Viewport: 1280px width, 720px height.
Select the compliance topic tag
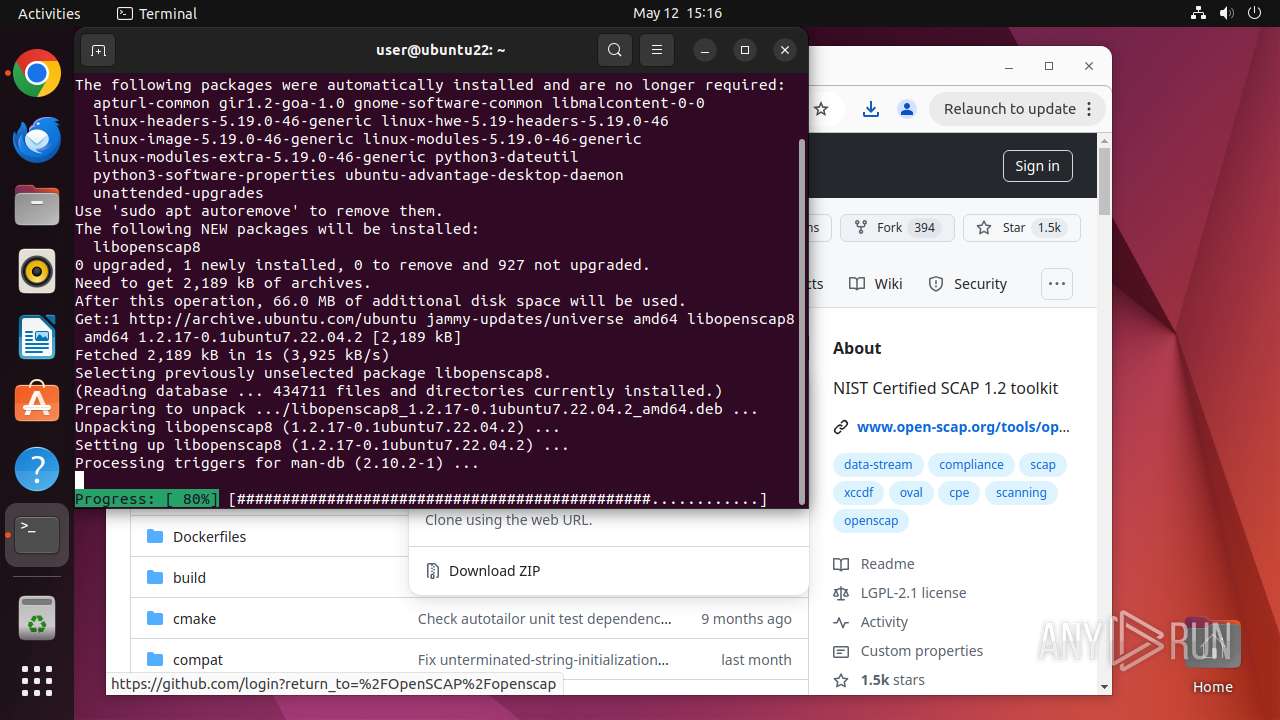[971, 464]
